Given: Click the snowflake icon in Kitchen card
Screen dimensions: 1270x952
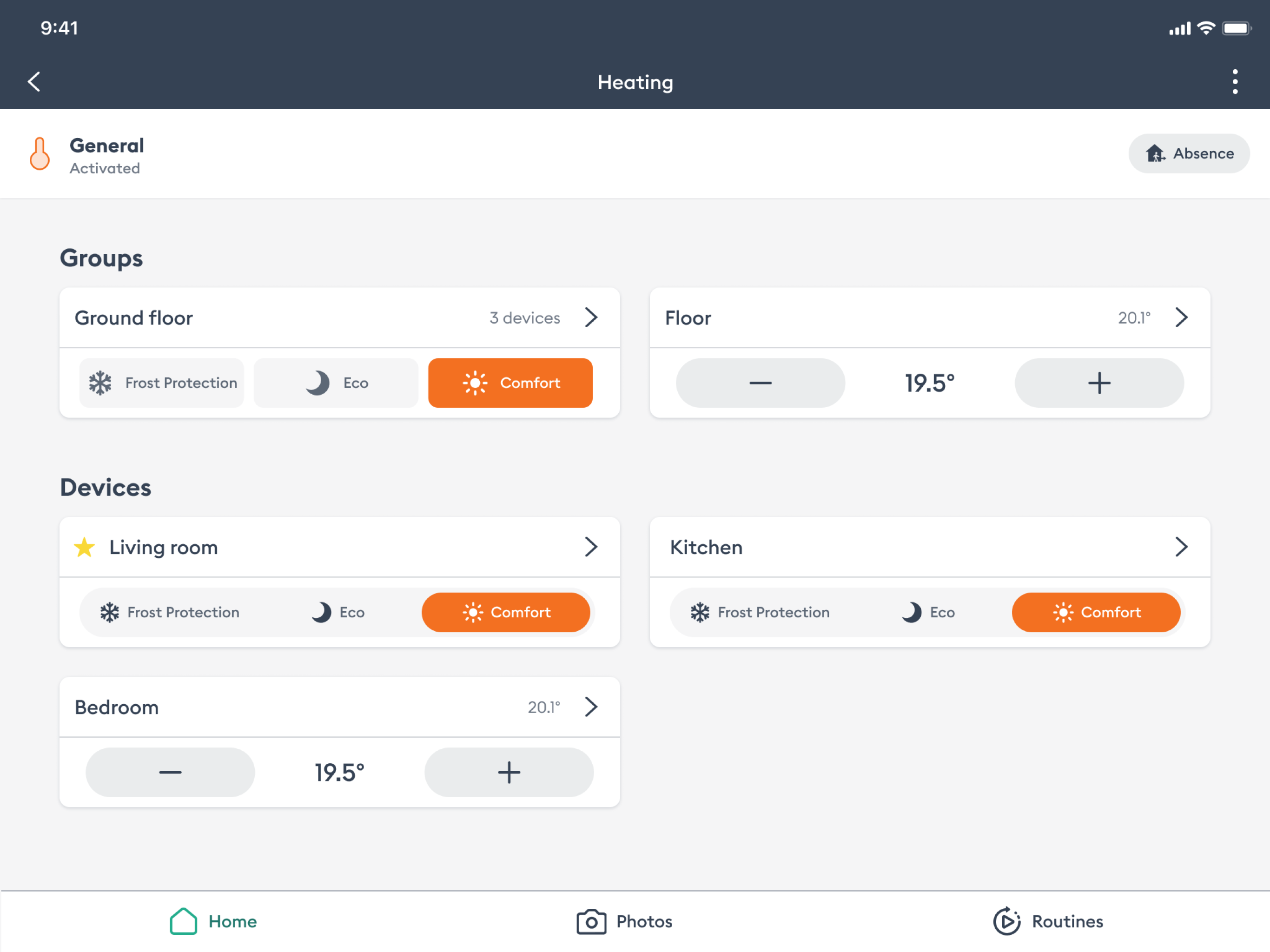Looking at the screenshot, I should pyautogui.click(x=700, y=612).
